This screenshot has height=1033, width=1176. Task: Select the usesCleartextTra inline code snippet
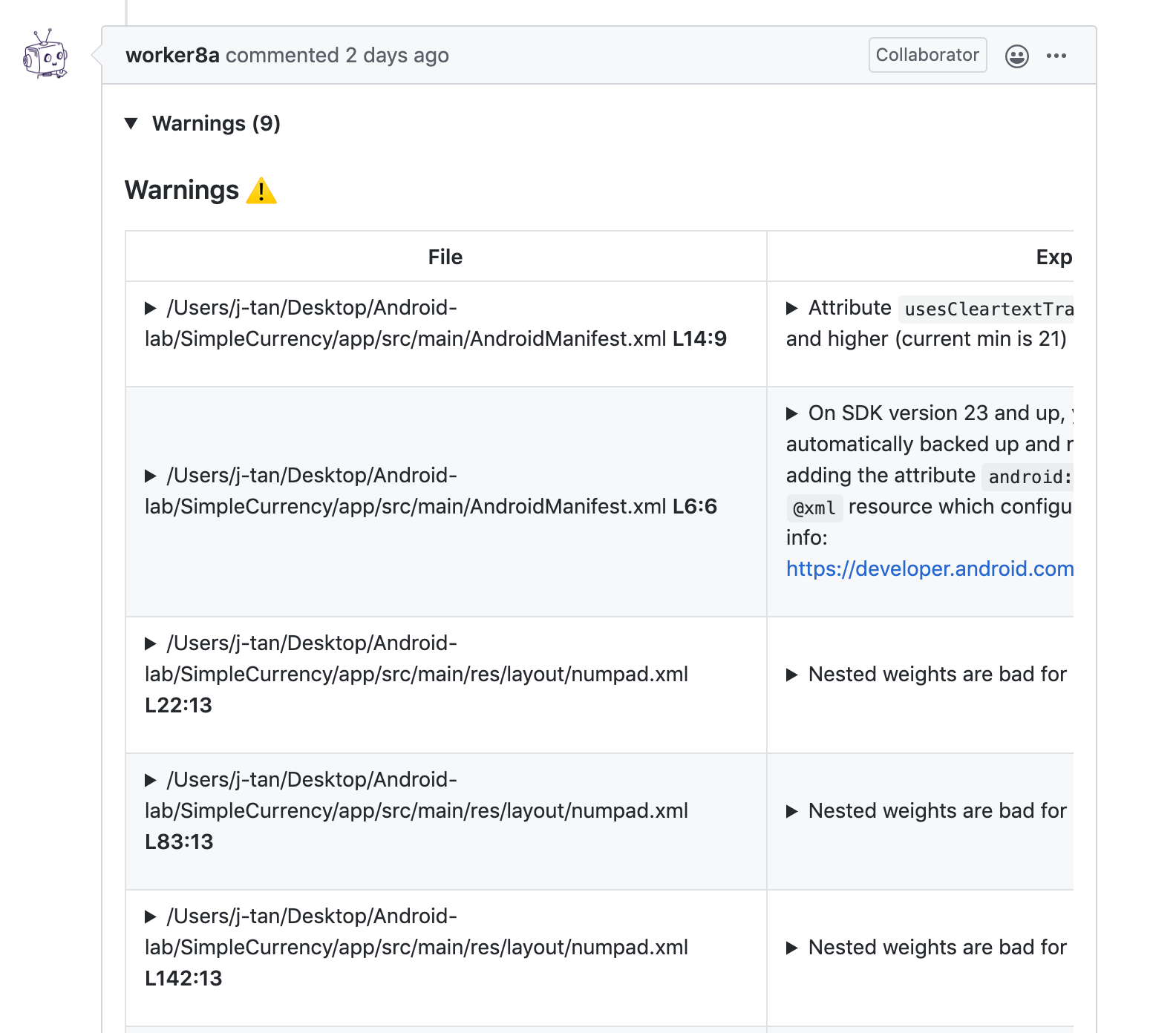click(987, 309)
